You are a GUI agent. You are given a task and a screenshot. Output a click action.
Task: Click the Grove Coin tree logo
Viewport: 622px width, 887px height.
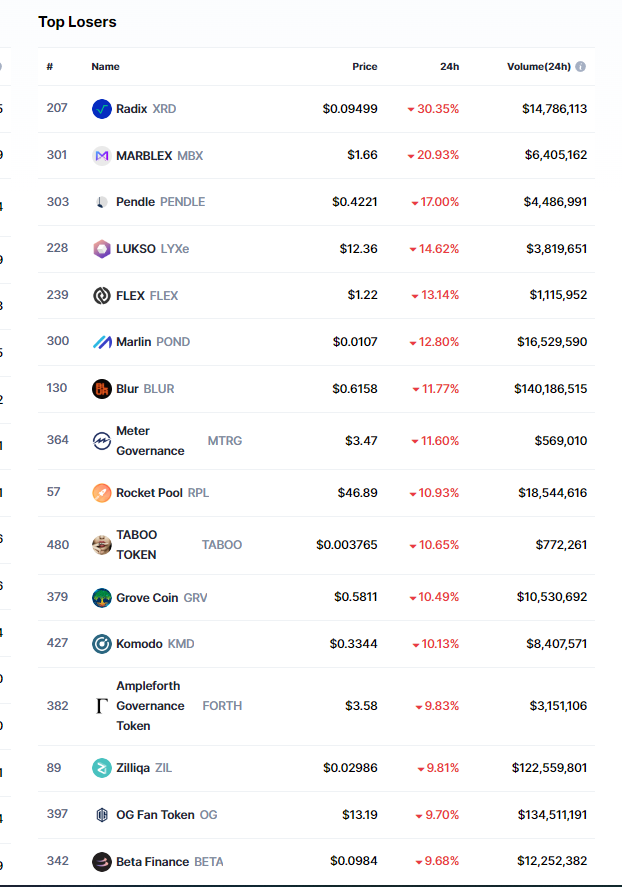coord(101,598)
